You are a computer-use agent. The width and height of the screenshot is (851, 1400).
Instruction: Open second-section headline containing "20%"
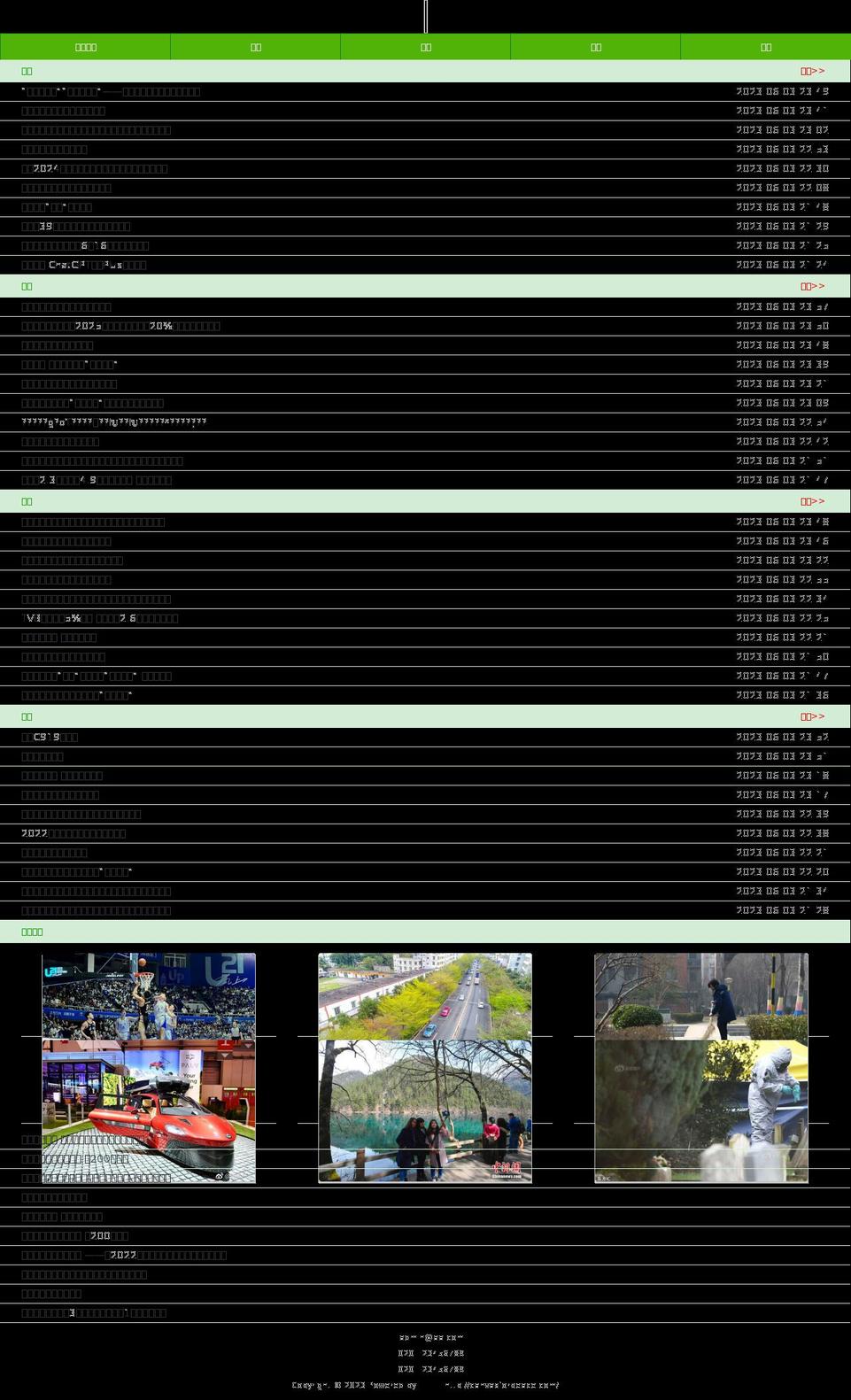point(120,326)
